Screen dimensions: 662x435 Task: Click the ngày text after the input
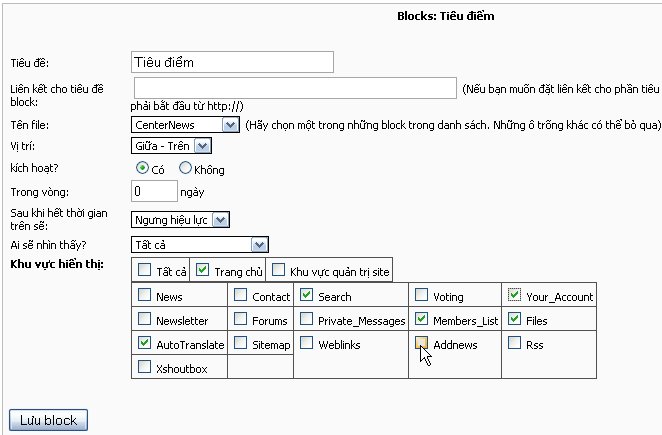click(192, 193)
